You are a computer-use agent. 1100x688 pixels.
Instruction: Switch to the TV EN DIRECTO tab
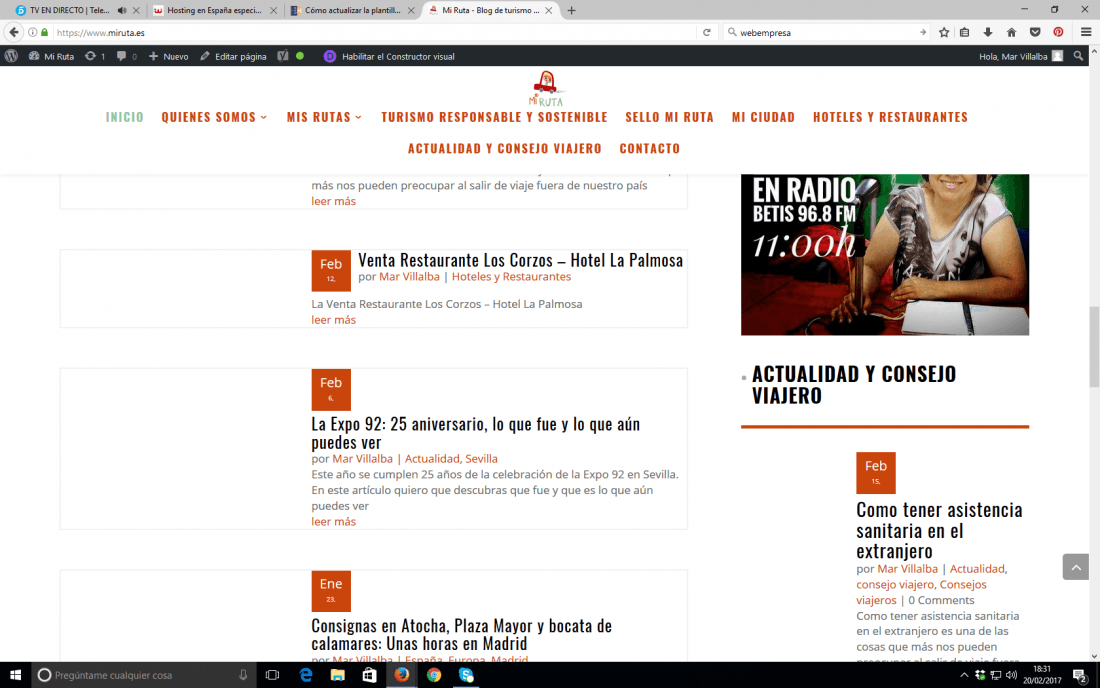(69, 11)
